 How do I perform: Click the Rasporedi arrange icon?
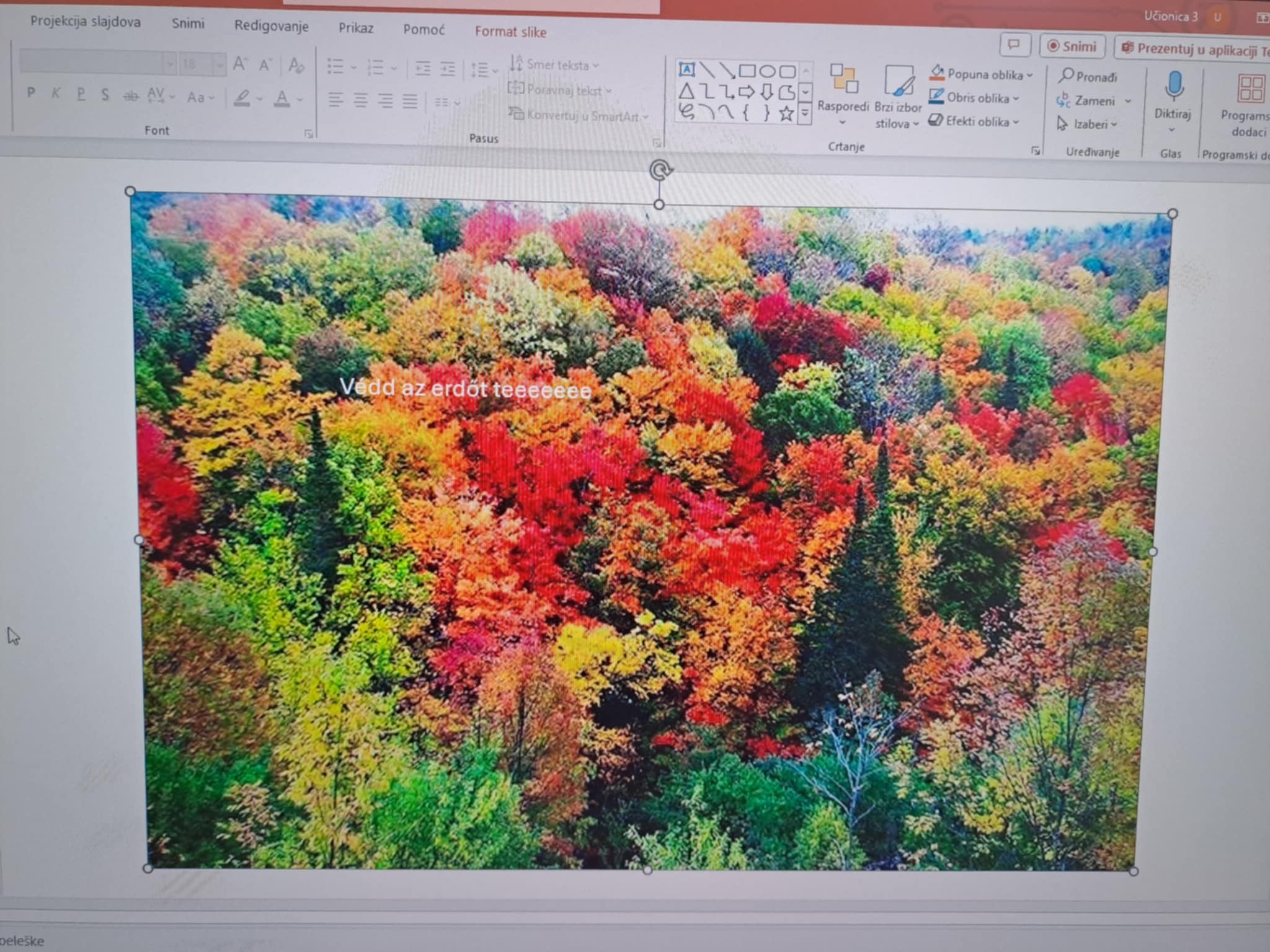click(843, 79)
